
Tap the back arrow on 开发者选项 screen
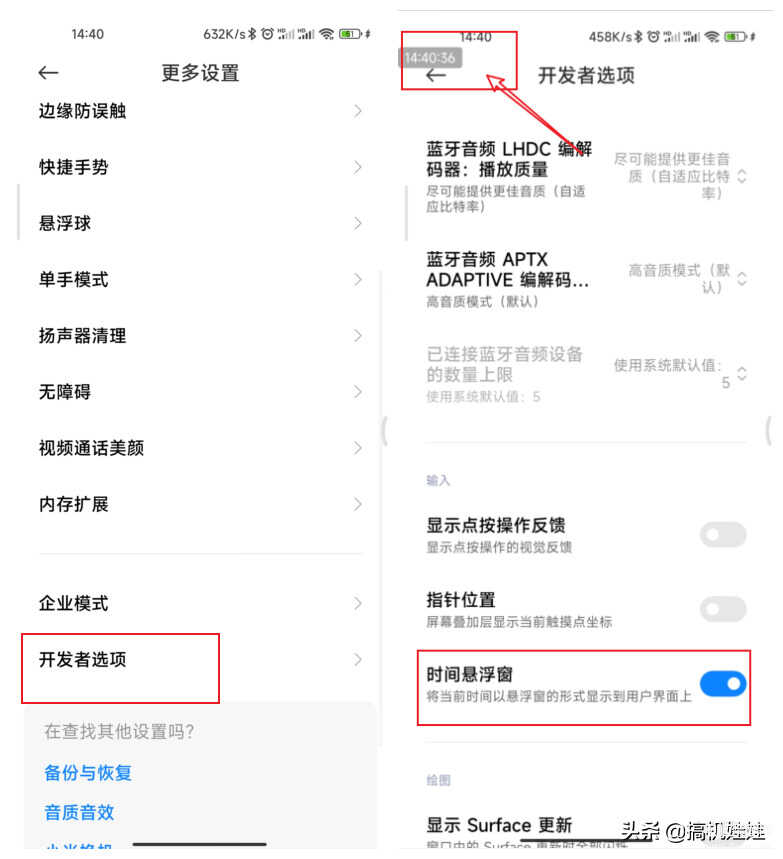[x=436, y=76]
